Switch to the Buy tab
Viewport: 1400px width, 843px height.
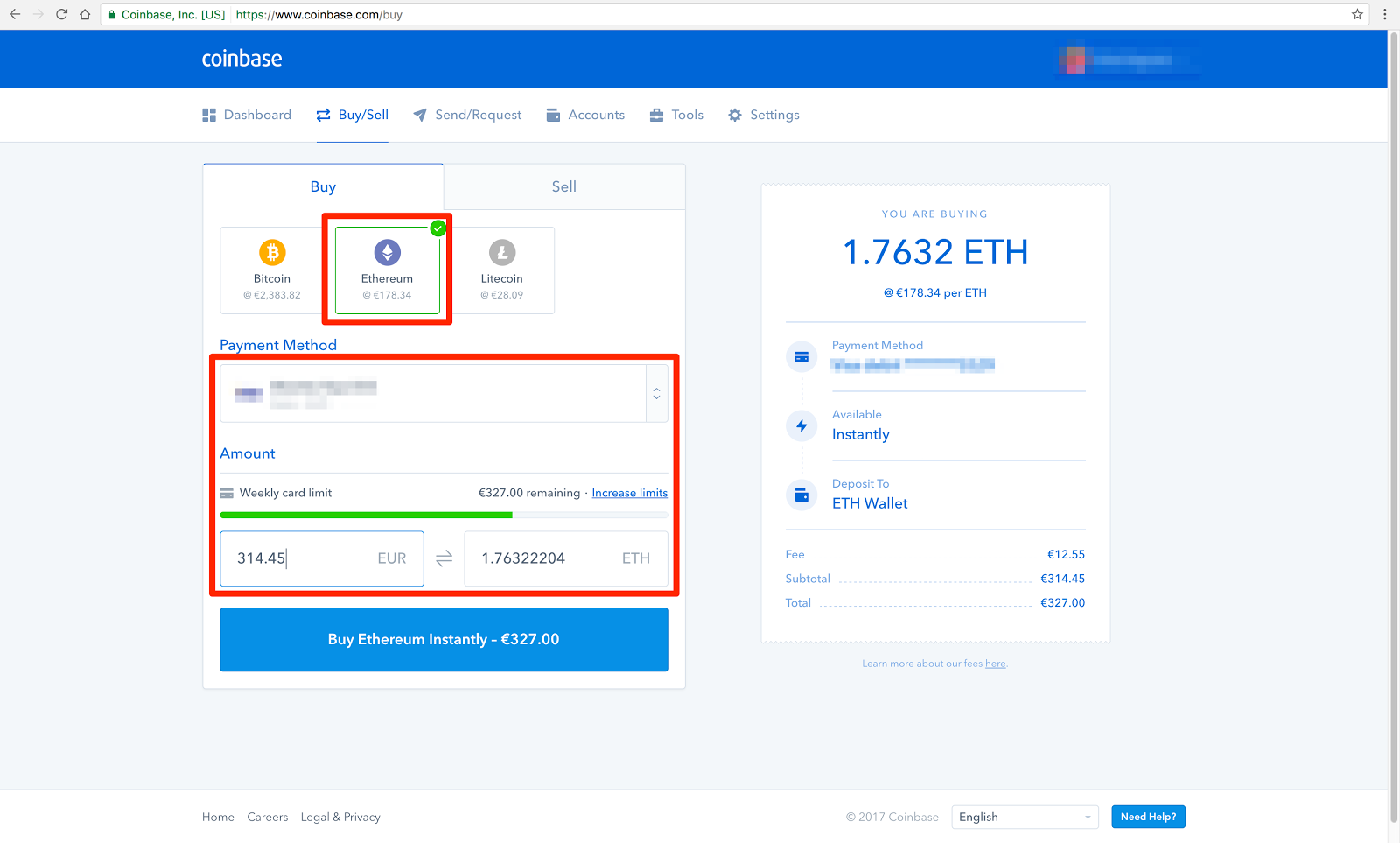[323, 186]
